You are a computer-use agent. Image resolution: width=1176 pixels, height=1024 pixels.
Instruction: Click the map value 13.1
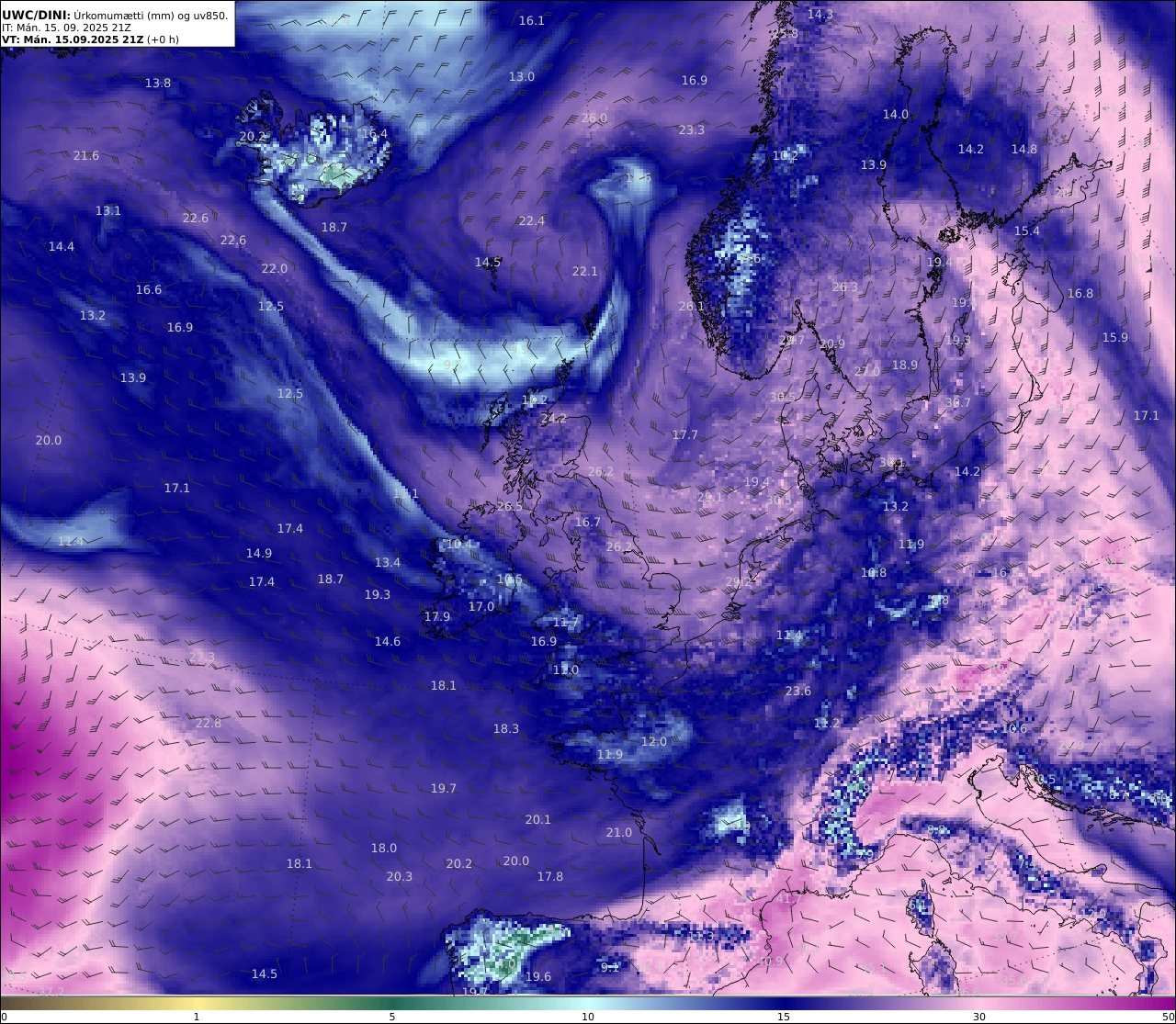(108, 210)
